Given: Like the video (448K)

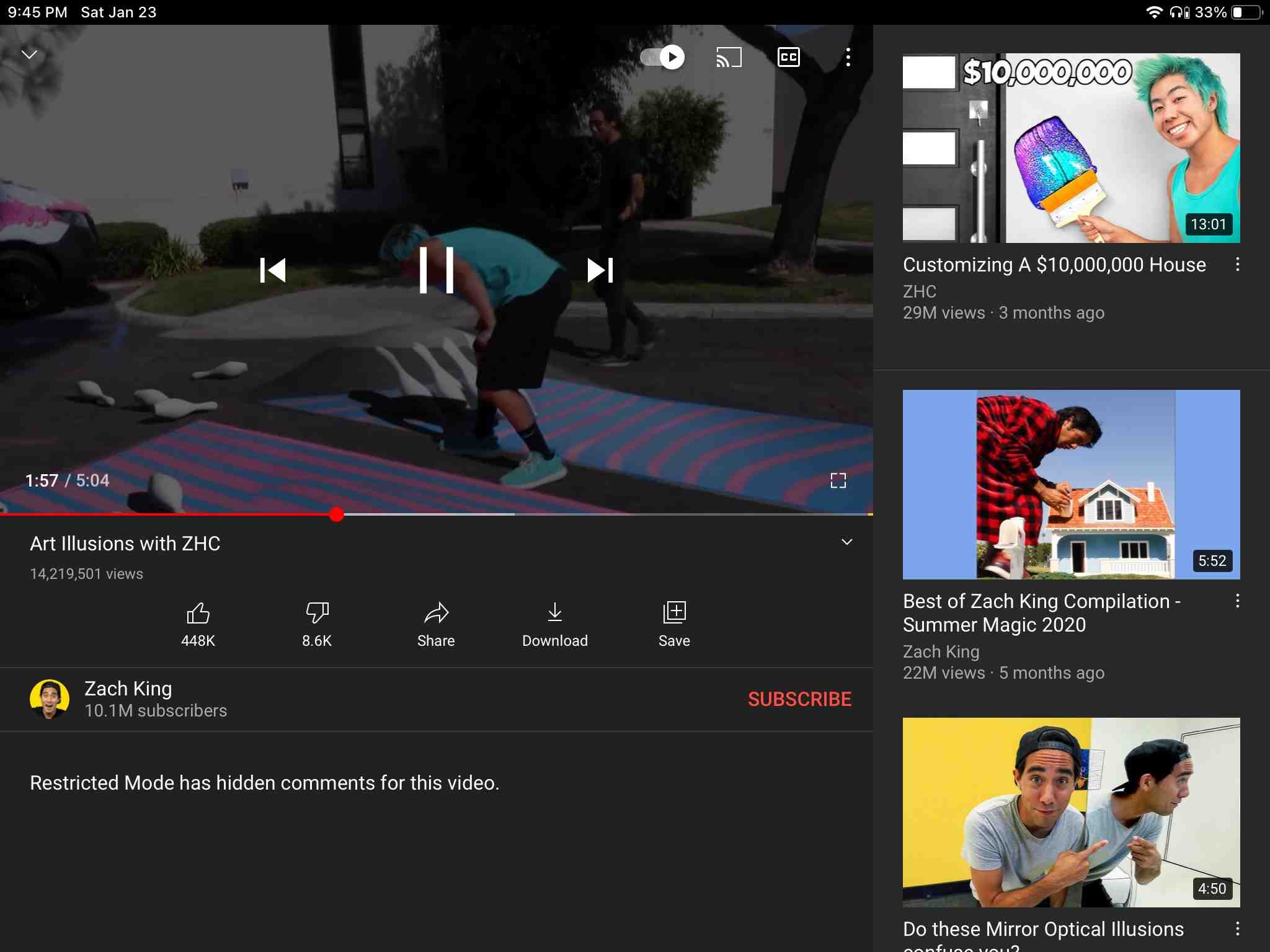Looking at the screenshot, I should click(x=198, y=625).
